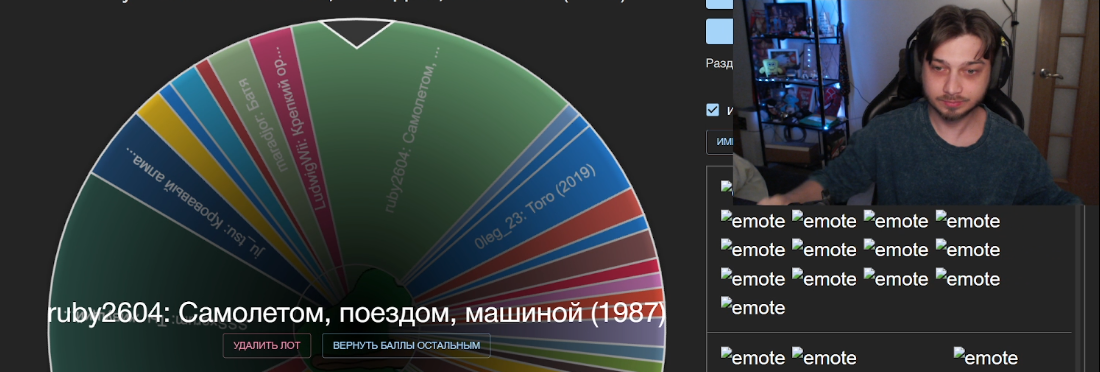Click the wheel pointer triangle at top
Image resolution: width=1100 pixels, height=372 pixels.
pos(356,33)
